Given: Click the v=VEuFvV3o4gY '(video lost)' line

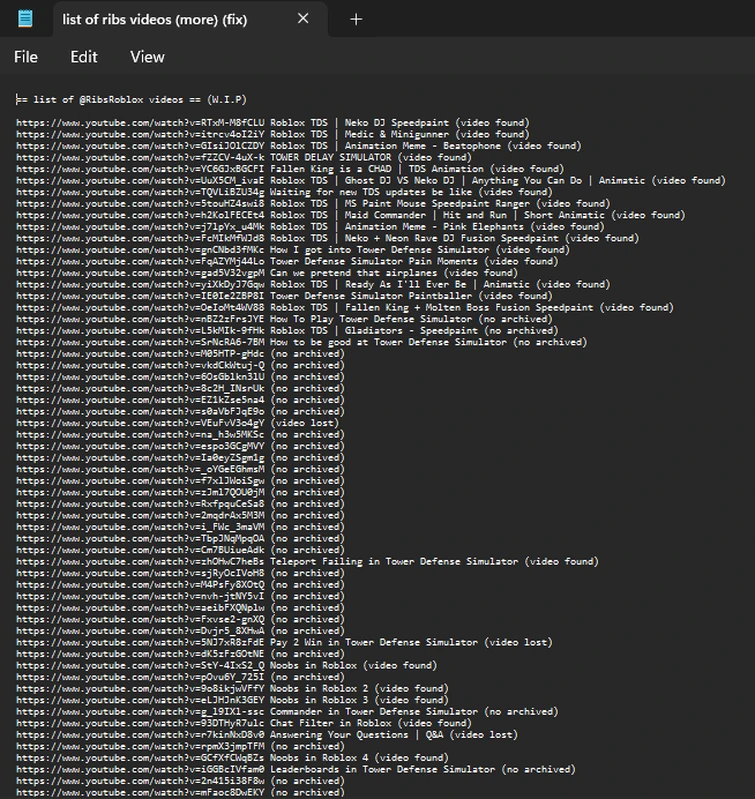Looking at the screenshot, I should click(x=177, y=423).
